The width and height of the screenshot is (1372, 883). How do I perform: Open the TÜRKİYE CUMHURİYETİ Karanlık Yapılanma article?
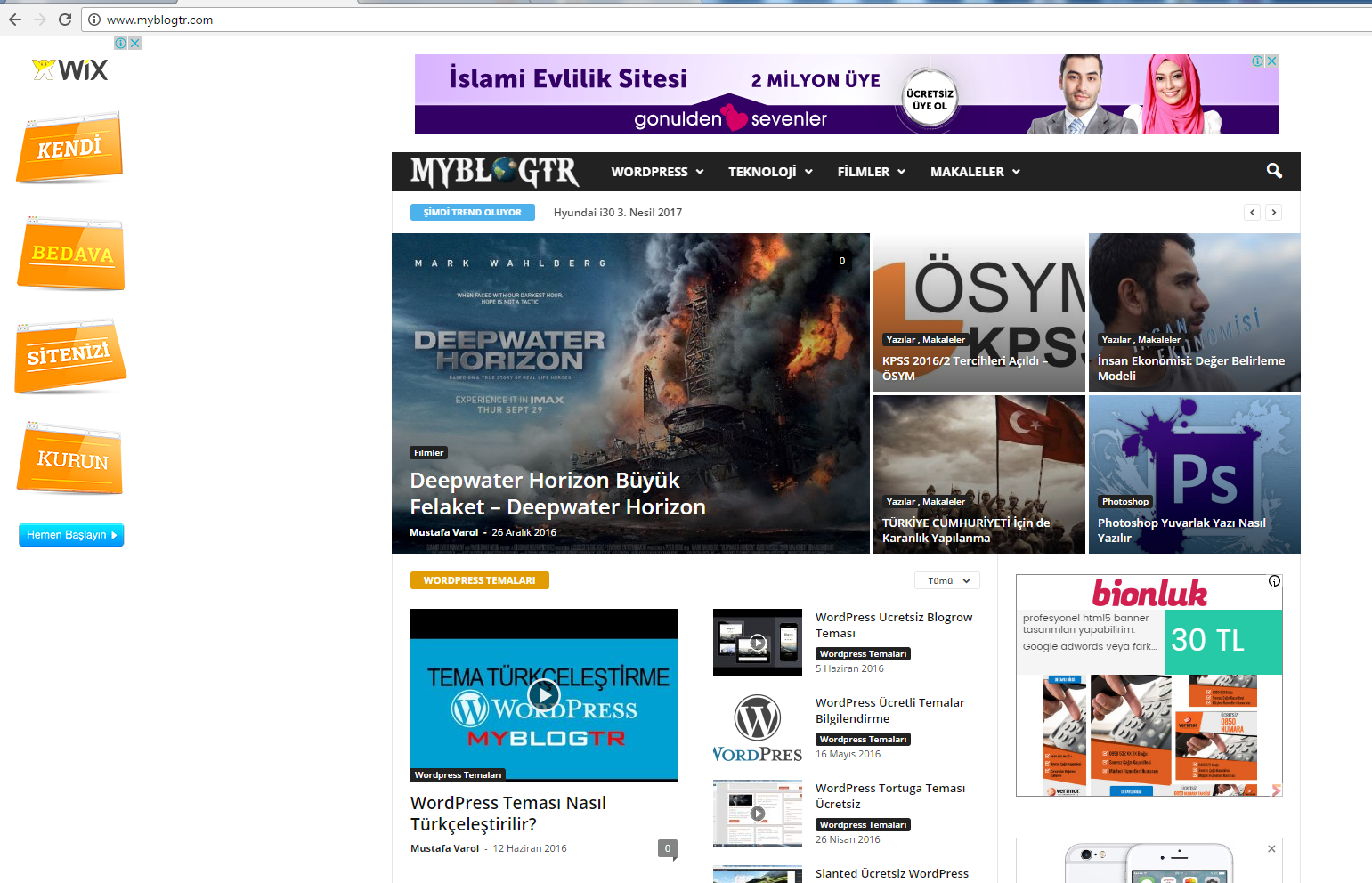click(966, 531)
